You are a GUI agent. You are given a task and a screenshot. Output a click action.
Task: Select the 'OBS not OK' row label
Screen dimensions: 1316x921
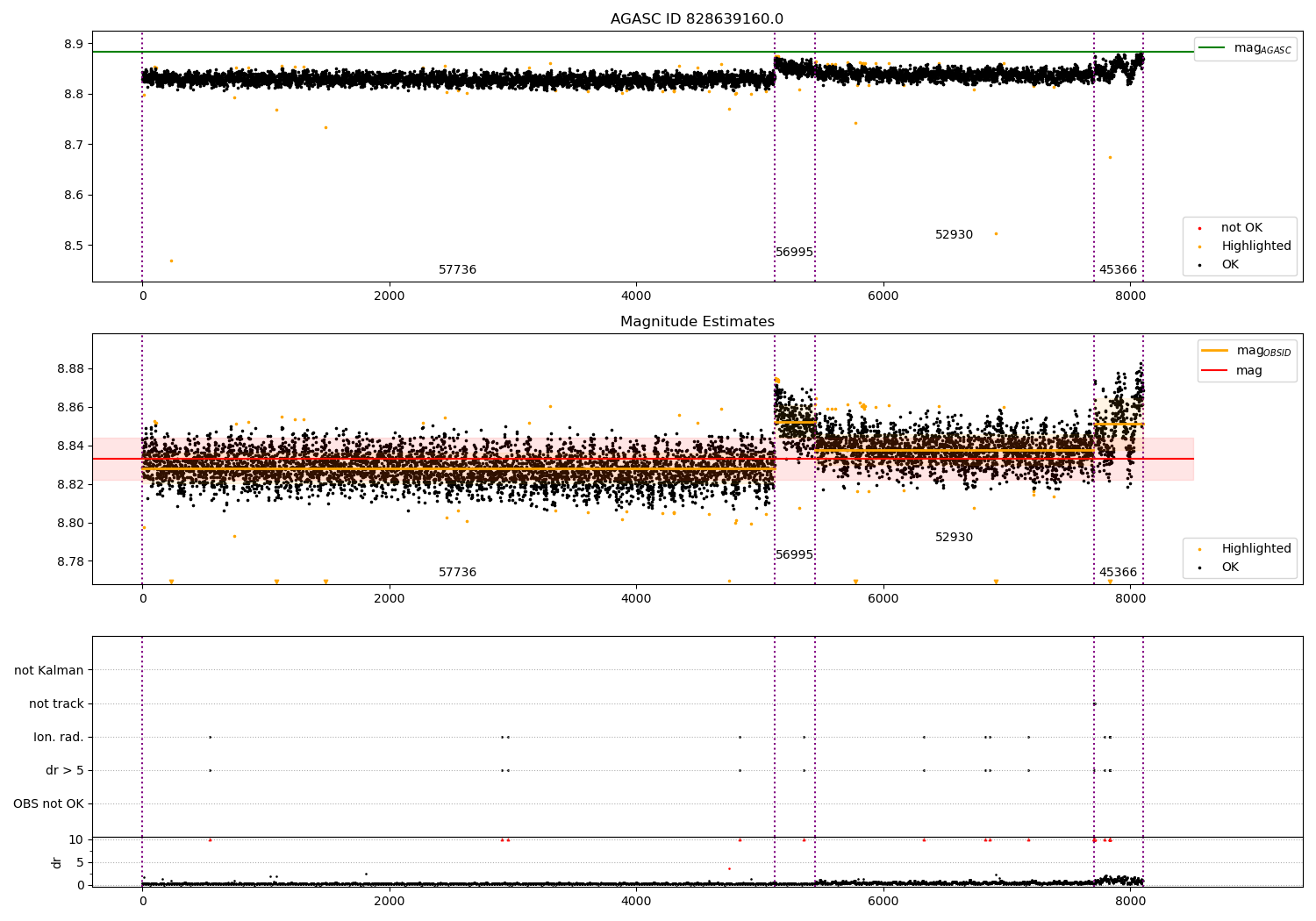tap(48, 803)
